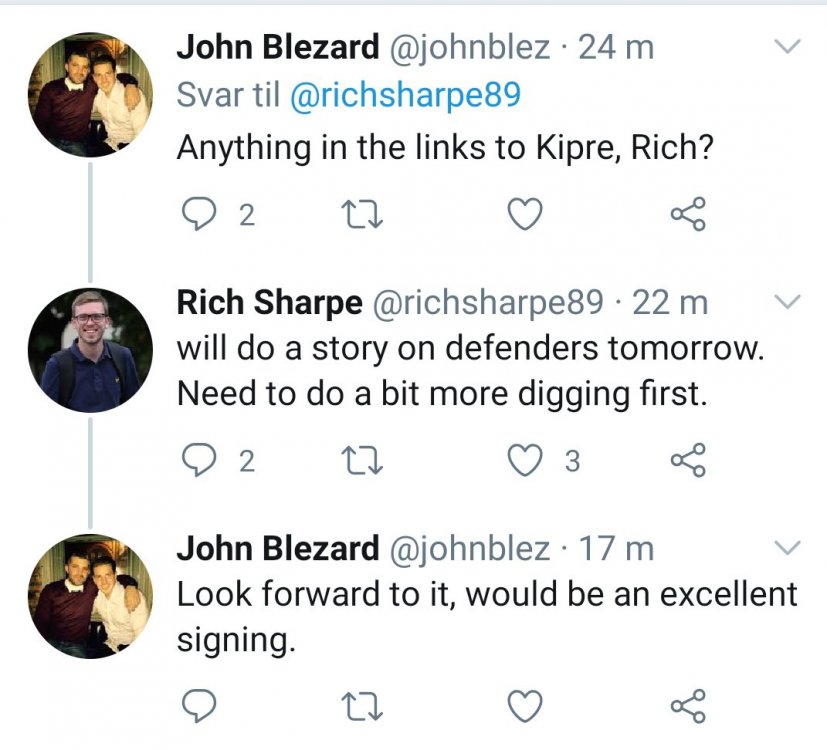Reply to Rich Sharpe's defenders story tweet

point(203,461)
